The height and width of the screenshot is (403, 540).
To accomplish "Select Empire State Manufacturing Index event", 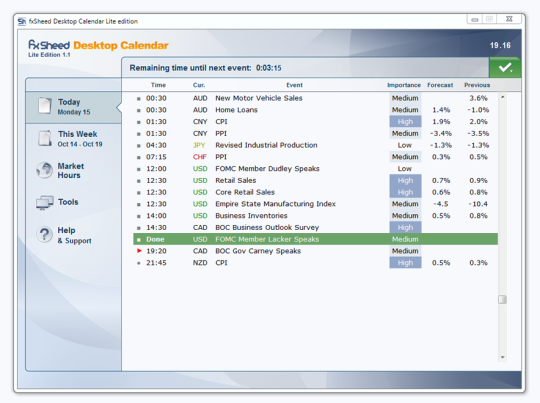I will [315, 204].
